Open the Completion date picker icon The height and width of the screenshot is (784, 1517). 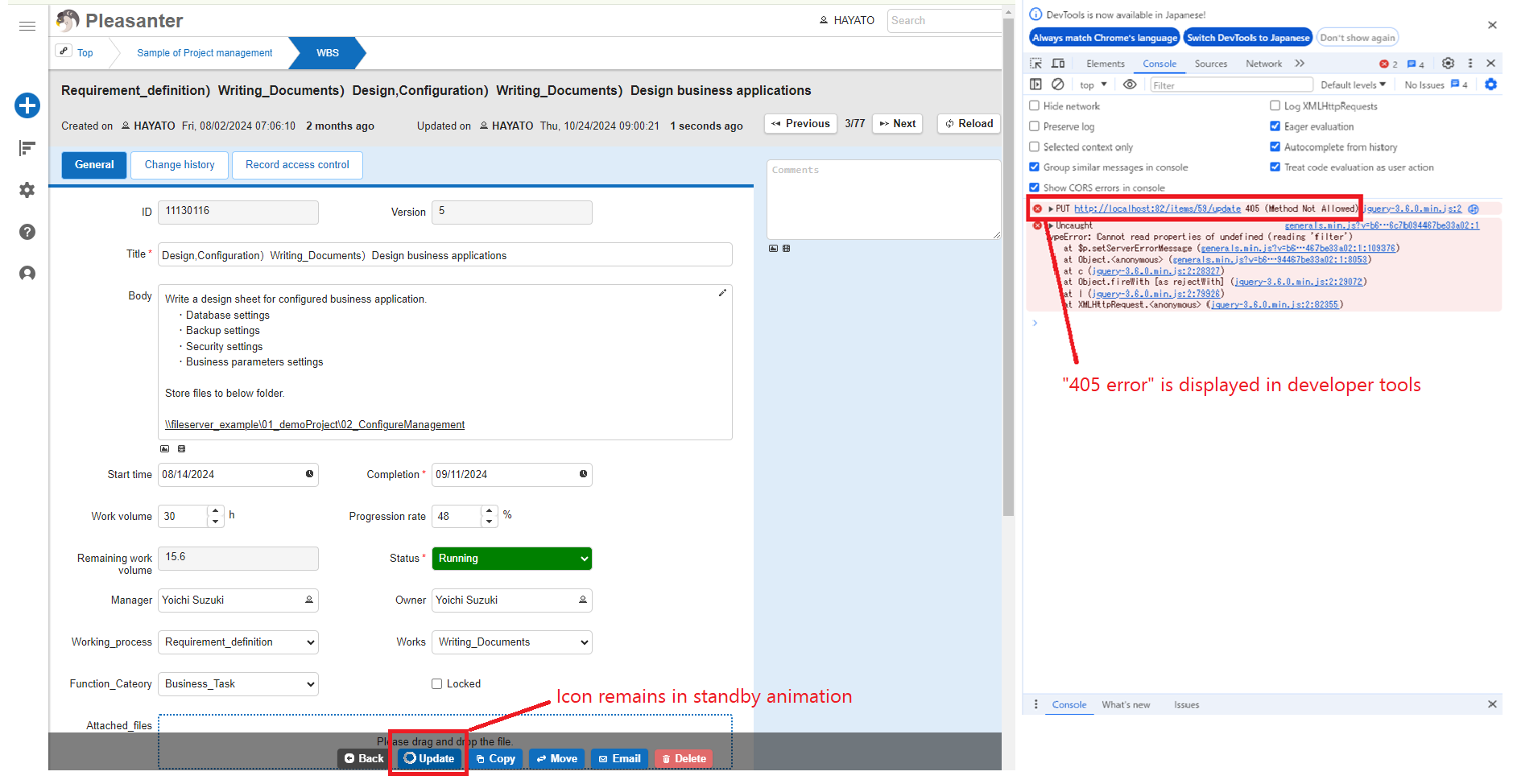583,474
